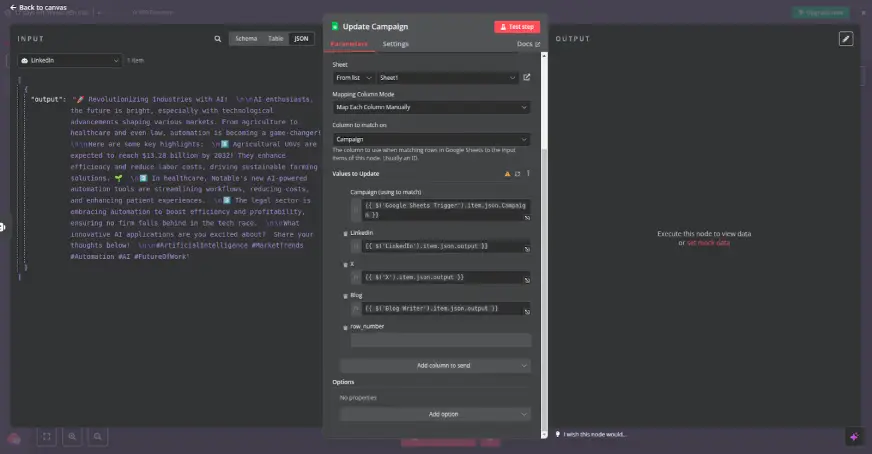Open the Mapping Column Mode dropdown
The width and height of the screenshot is (872, 454).
point(431,107)
